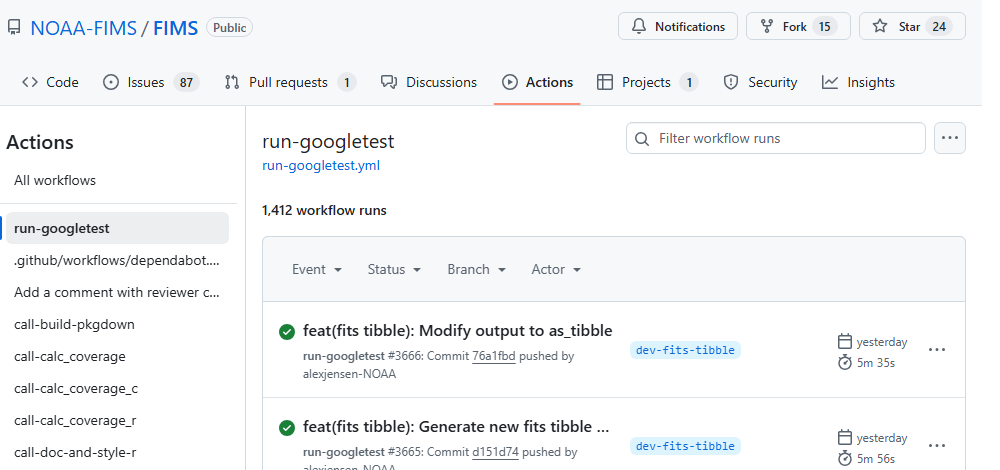Click calendar icon of run #3665
This screenshot has width=1000, height=470.
[x=844, y=437]
